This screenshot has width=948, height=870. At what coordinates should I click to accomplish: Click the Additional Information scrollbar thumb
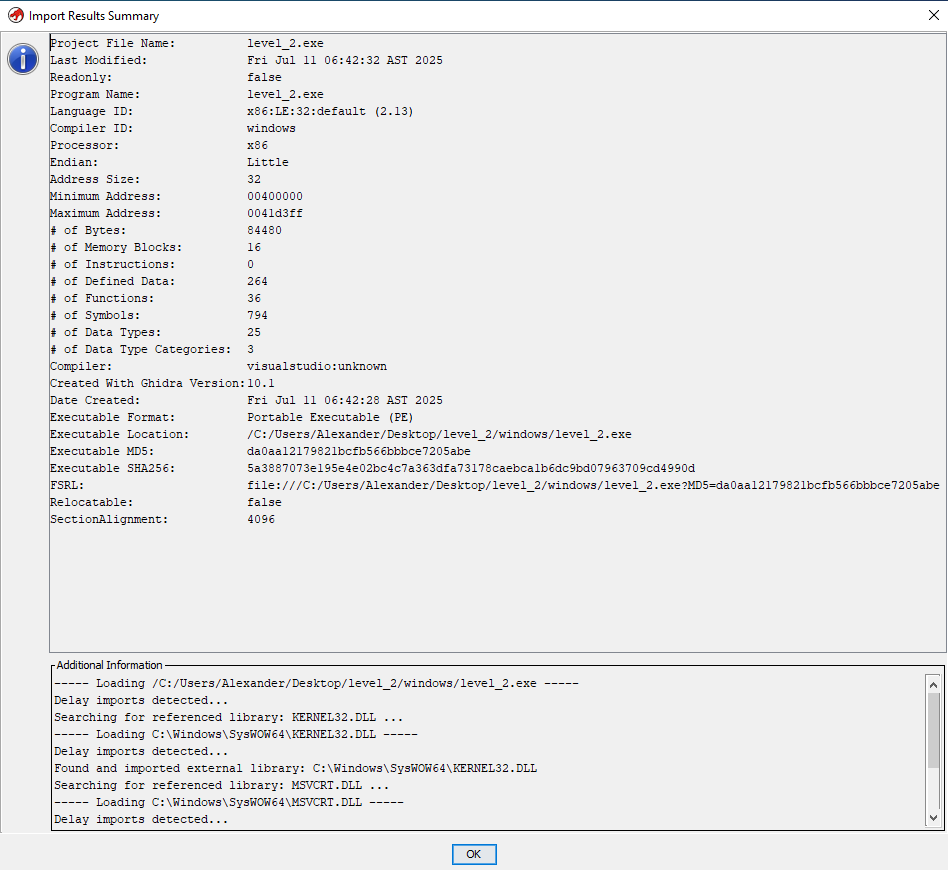tap(933, 732)
